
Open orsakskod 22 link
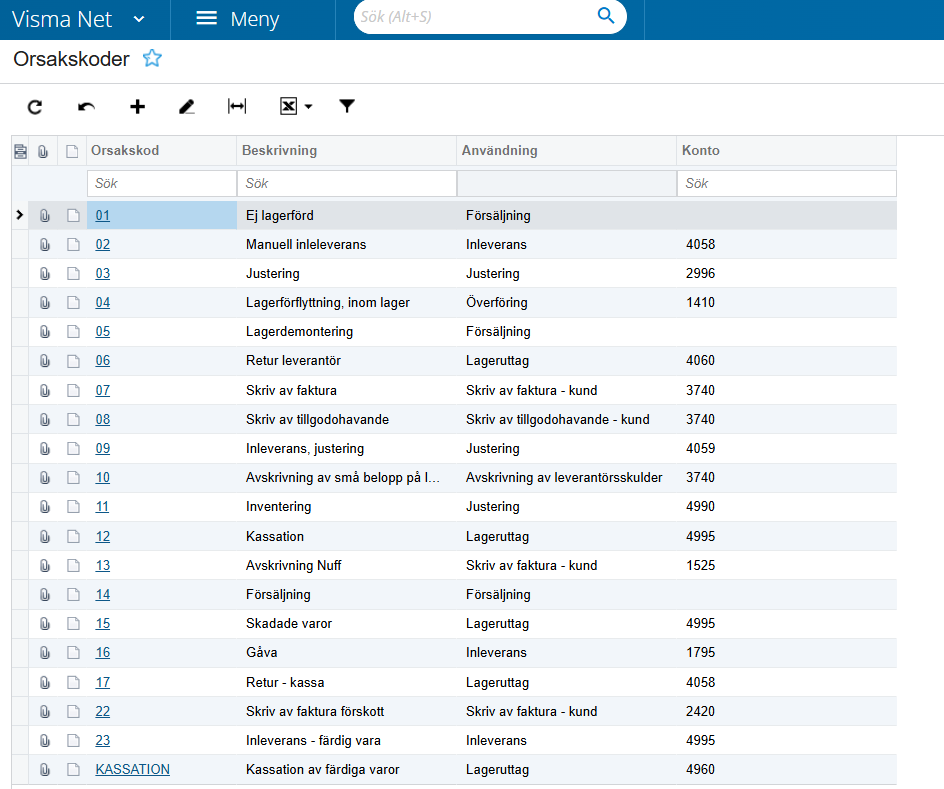(x=102, y=711)
